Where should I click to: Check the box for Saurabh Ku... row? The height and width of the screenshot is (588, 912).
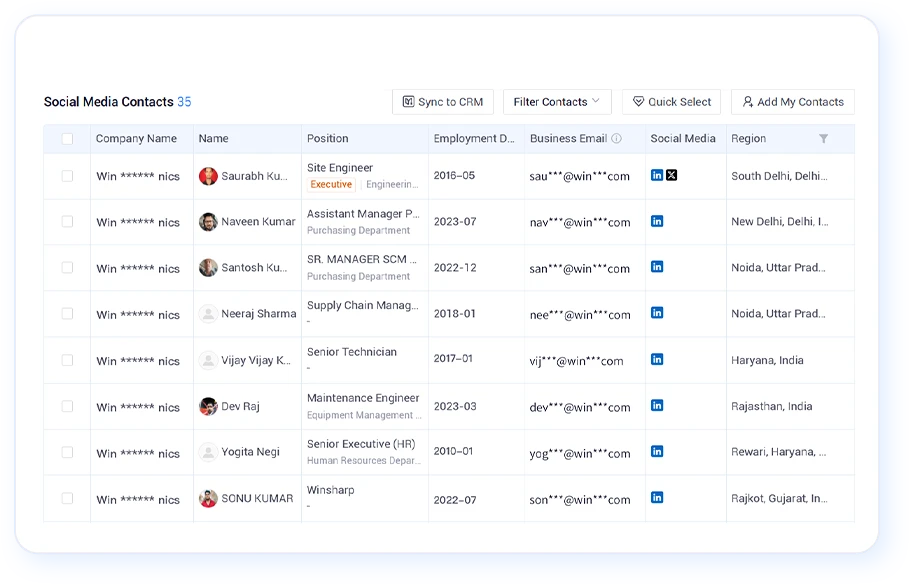click(x=67, y=176)
